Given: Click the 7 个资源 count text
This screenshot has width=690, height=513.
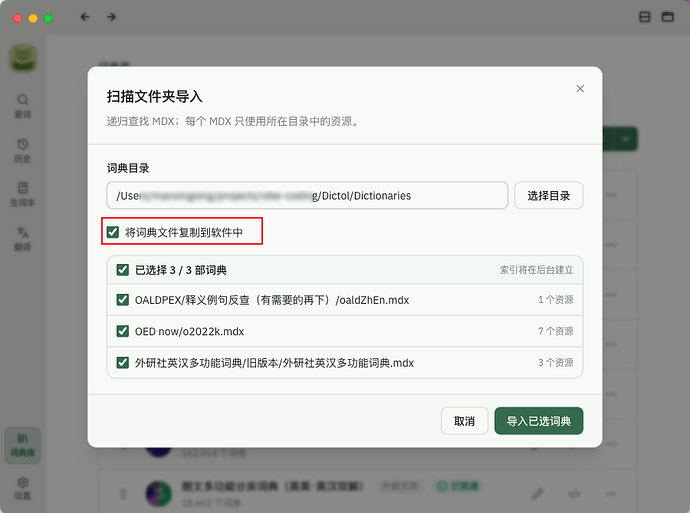Looking at the screenshot, I should point(555,331).
